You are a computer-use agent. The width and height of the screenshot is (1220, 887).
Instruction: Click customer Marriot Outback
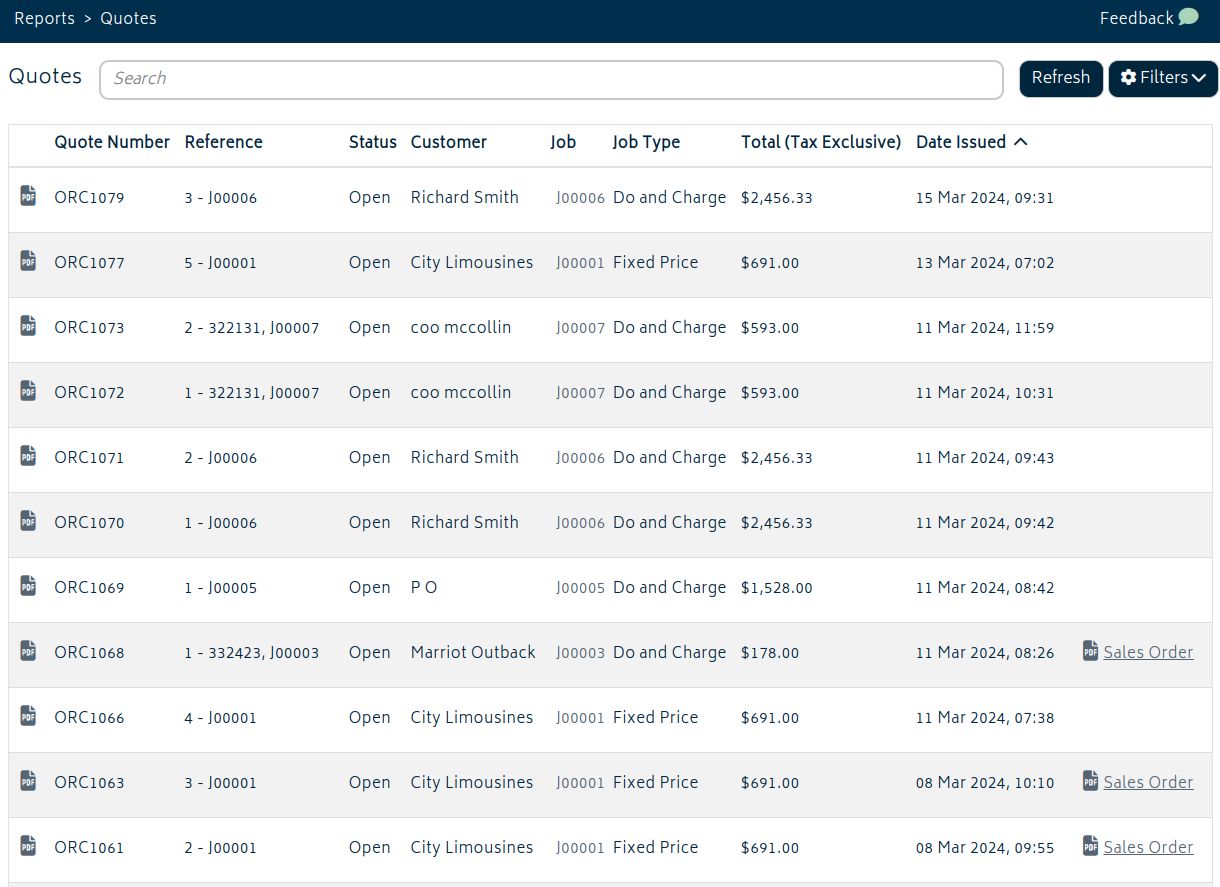[x=473, y=652]
